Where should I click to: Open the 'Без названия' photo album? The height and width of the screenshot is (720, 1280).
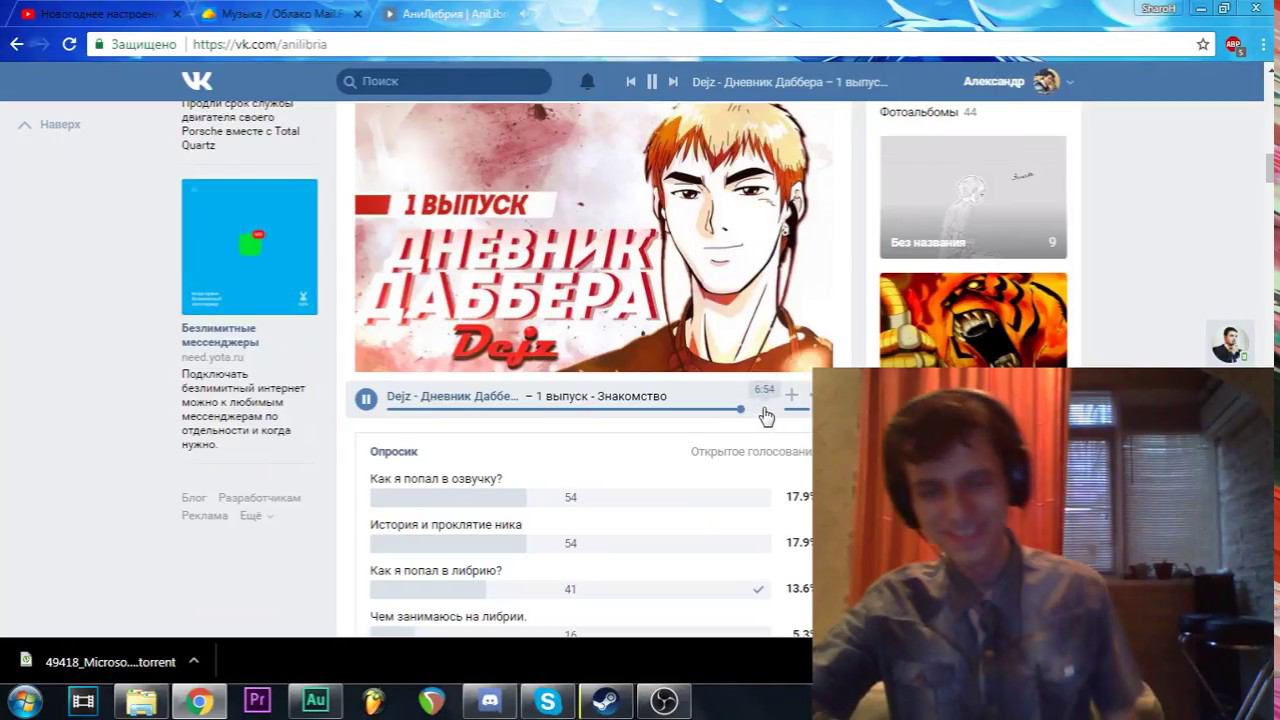(x=973, y=197)
